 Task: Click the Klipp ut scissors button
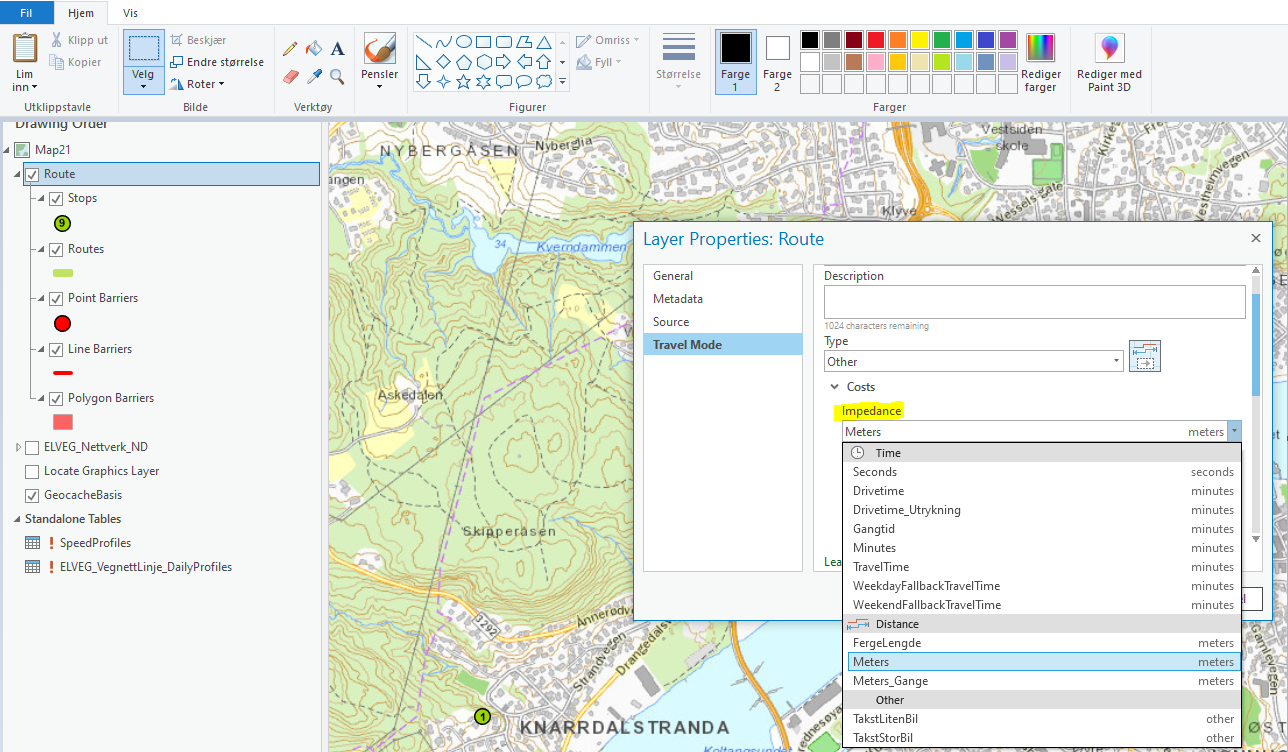(78, 40)
